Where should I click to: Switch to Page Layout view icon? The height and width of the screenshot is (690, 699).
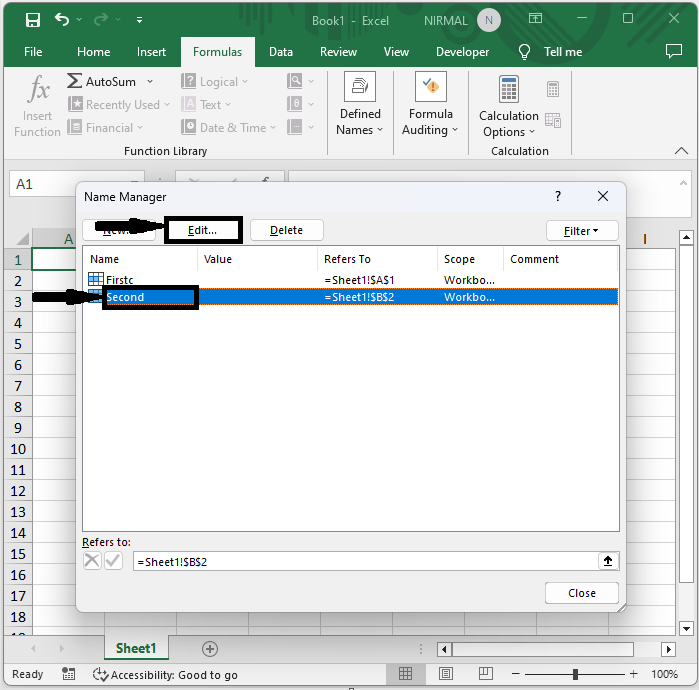pyautogui.click(x=446, y=674)
